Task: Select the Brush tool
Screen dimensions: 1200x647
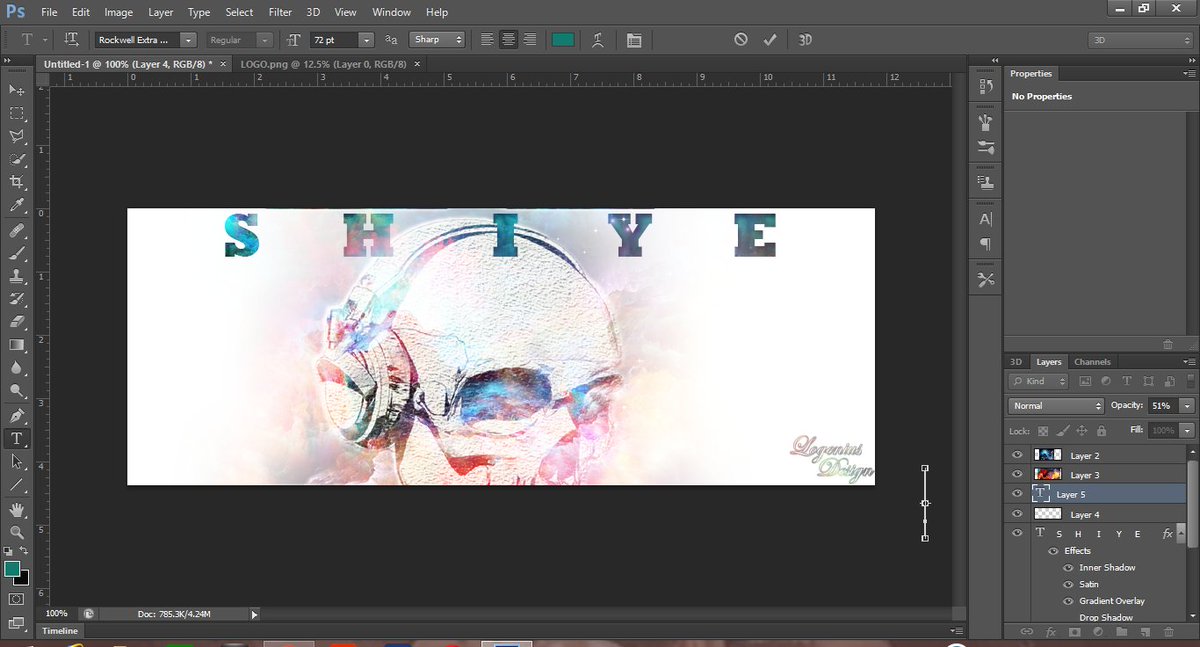Action: point(17,254)
